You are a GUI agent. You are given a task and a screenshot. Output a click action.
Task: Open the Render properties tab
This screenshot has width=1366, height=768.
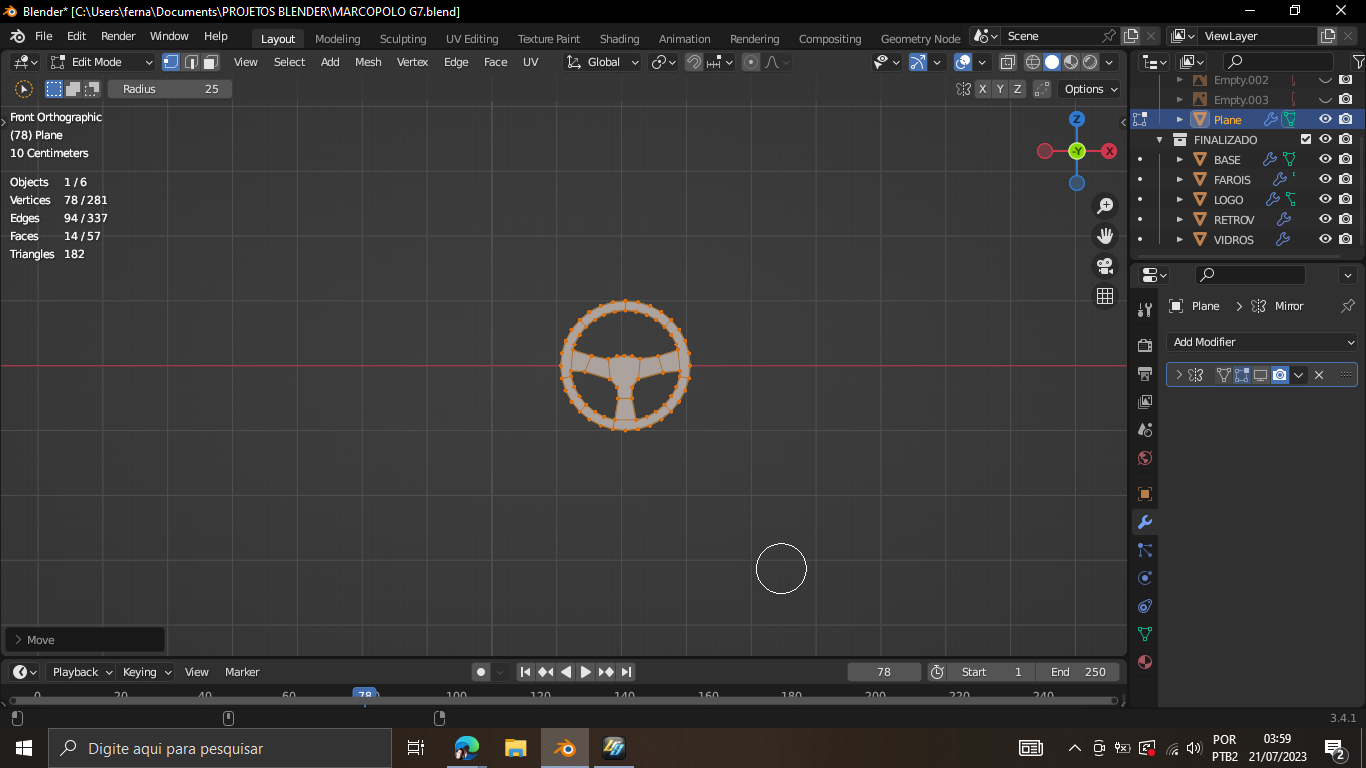click(1145, 345)
